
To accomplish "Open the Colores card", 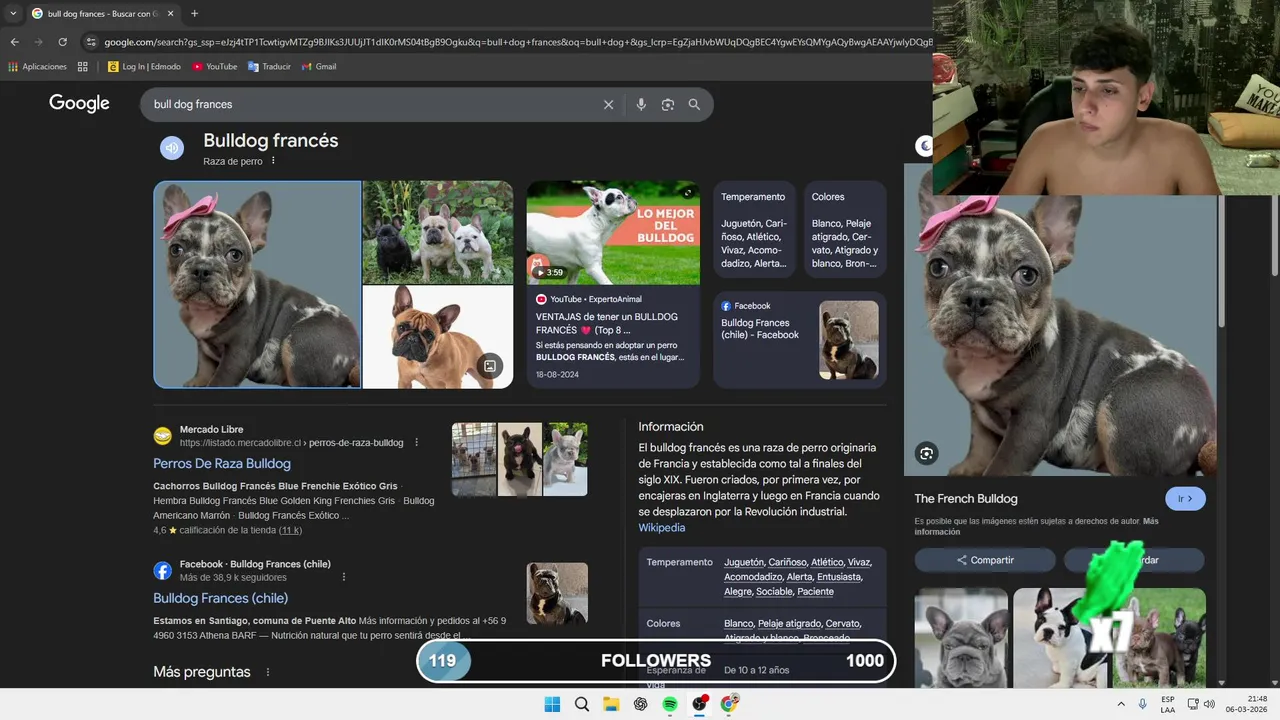I will (x=845, y=228).
